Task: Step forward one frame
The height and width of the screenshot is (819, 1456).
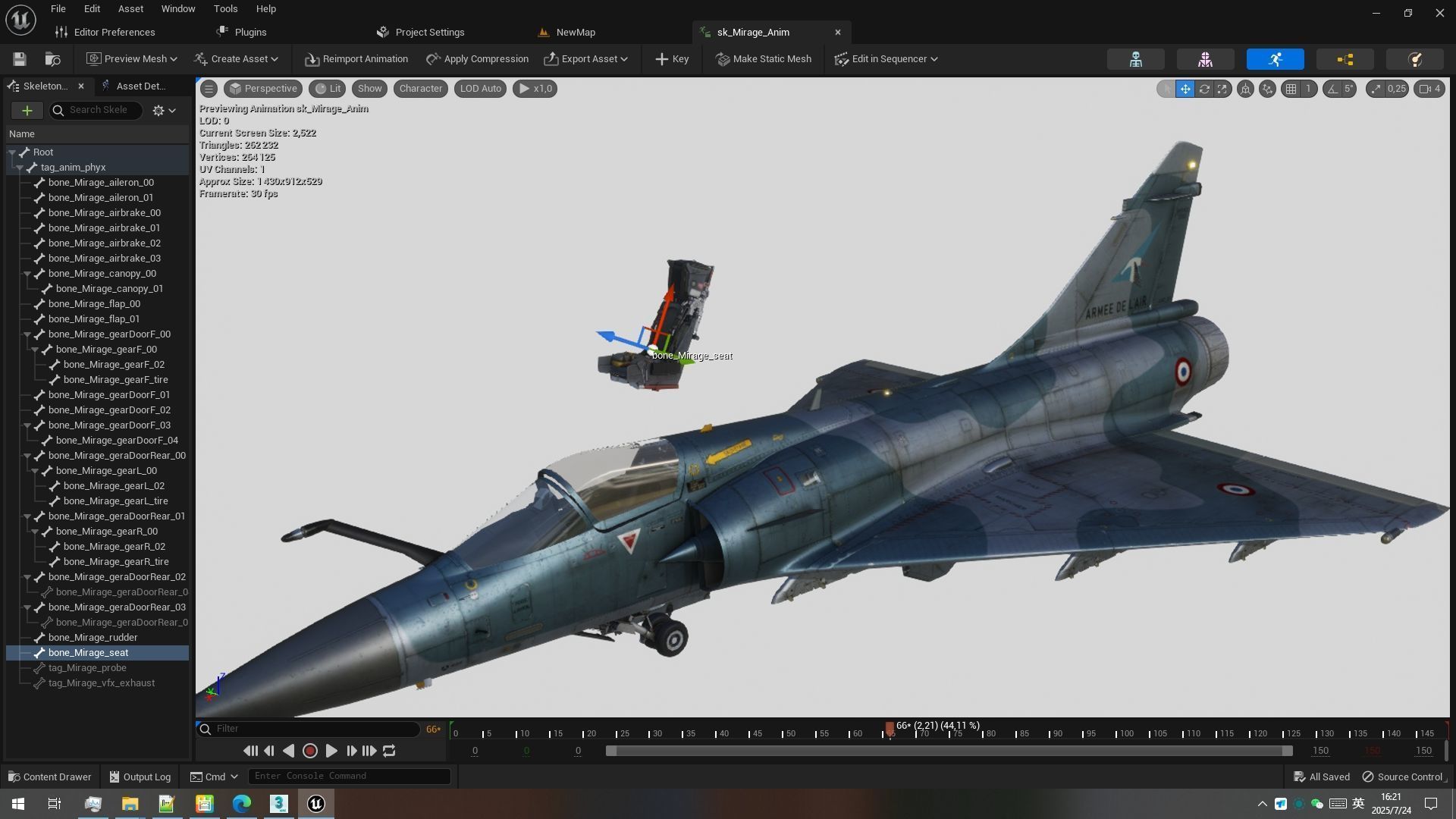Action: coord(351,751)
